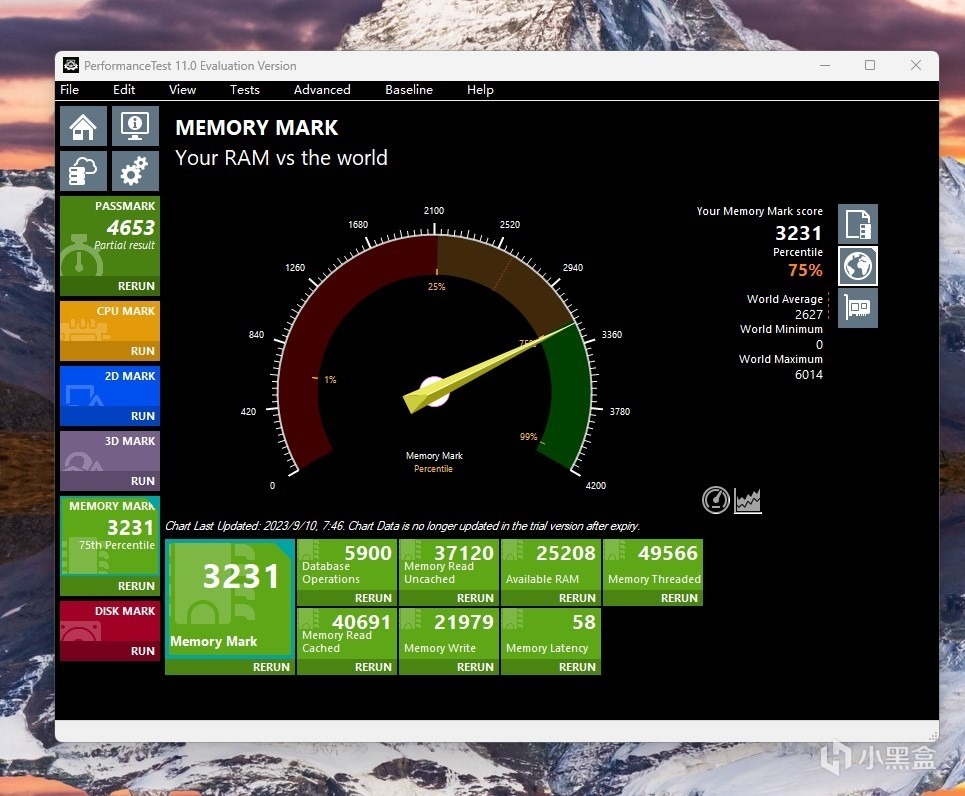
Task: Select the 2D Mark tile
Action: click(110, 387)
